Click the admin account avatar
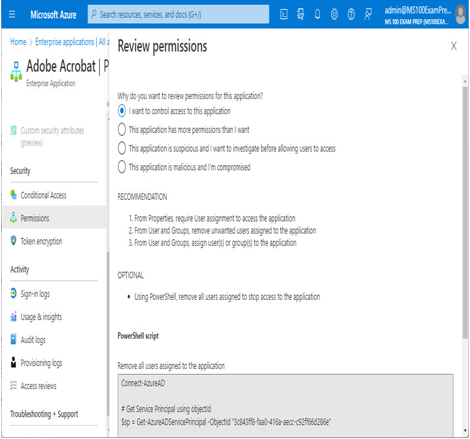Image resolution: width=470 pixels, height=439 pixels. (461, 15)
